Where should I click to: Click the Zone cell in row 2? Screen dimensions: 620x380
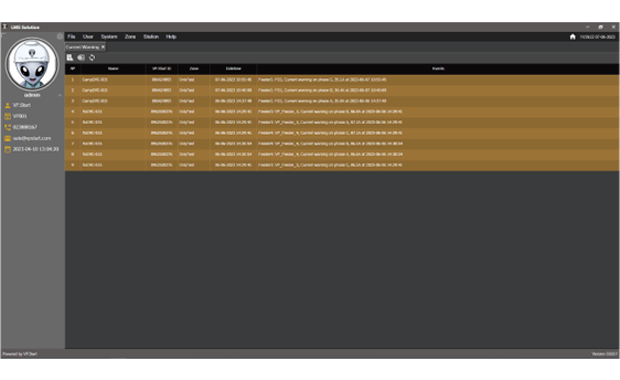point(194,91)
